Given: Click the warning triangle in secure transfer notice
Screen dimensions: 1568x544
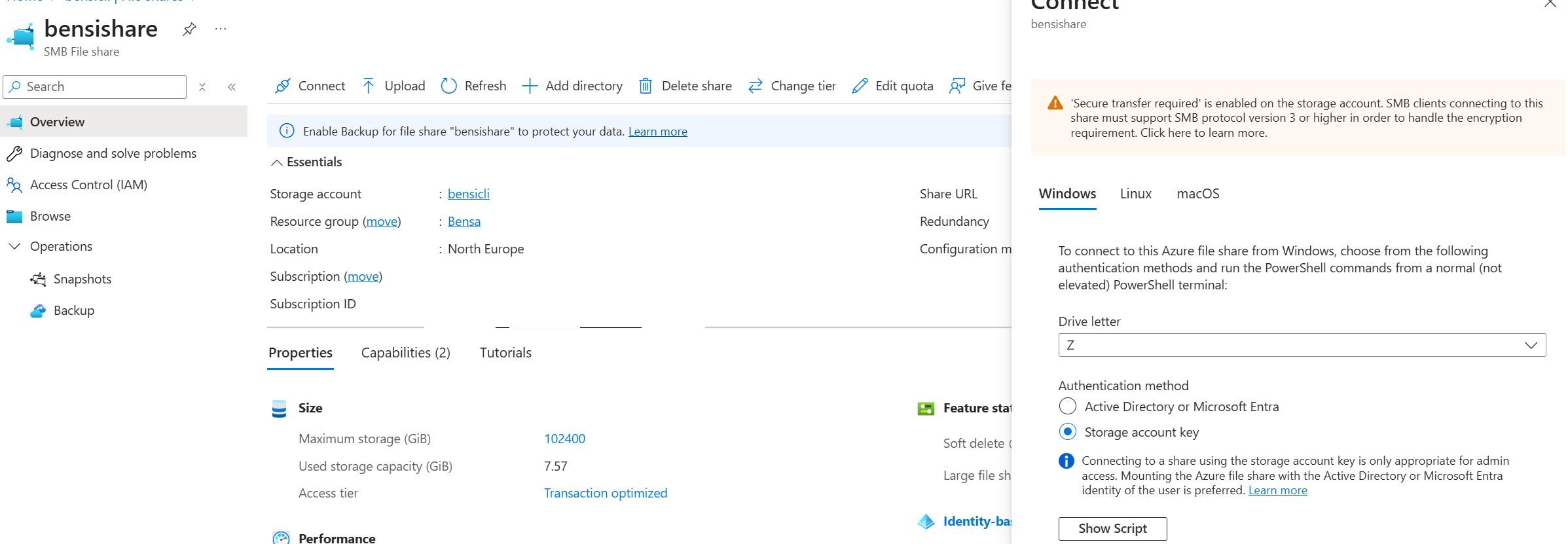Looking at the screenshot, I should click(1055, 103).
